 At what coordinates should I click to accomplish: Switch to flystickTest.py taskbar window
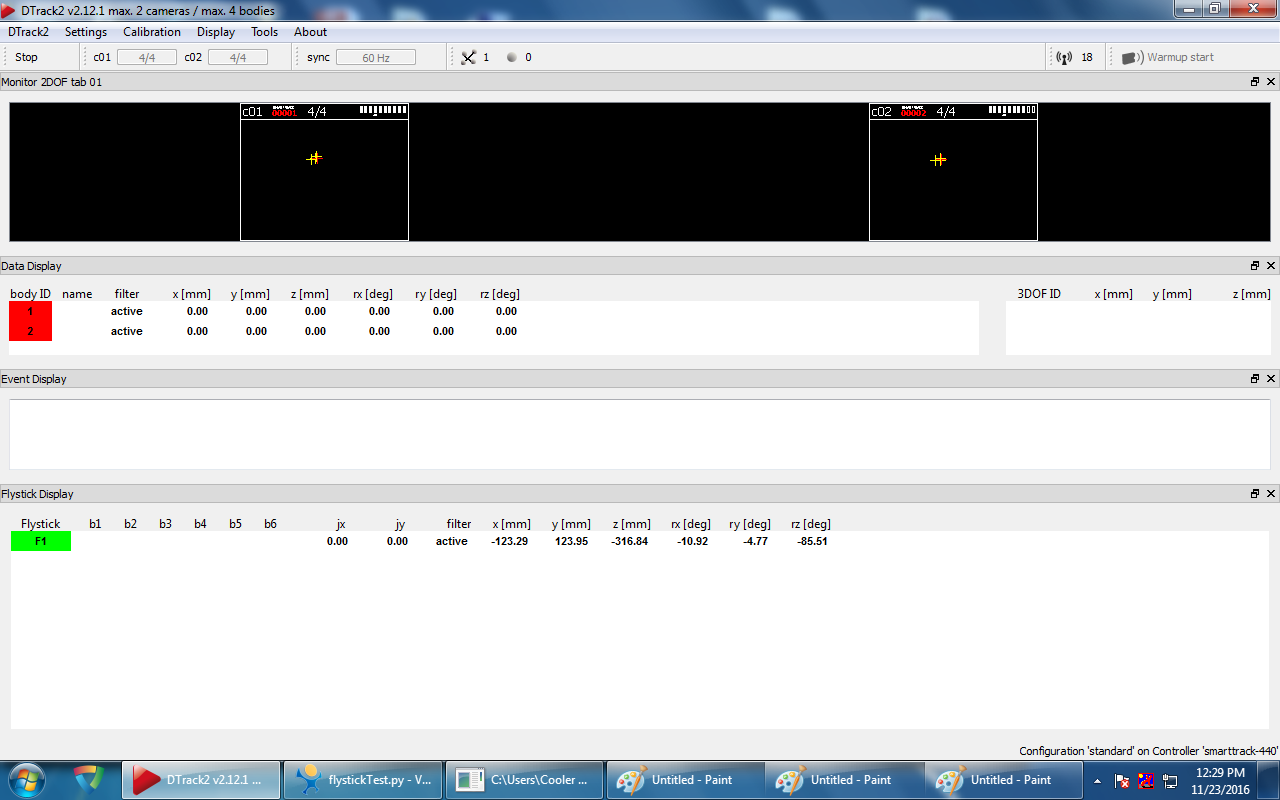click(362, 780)
